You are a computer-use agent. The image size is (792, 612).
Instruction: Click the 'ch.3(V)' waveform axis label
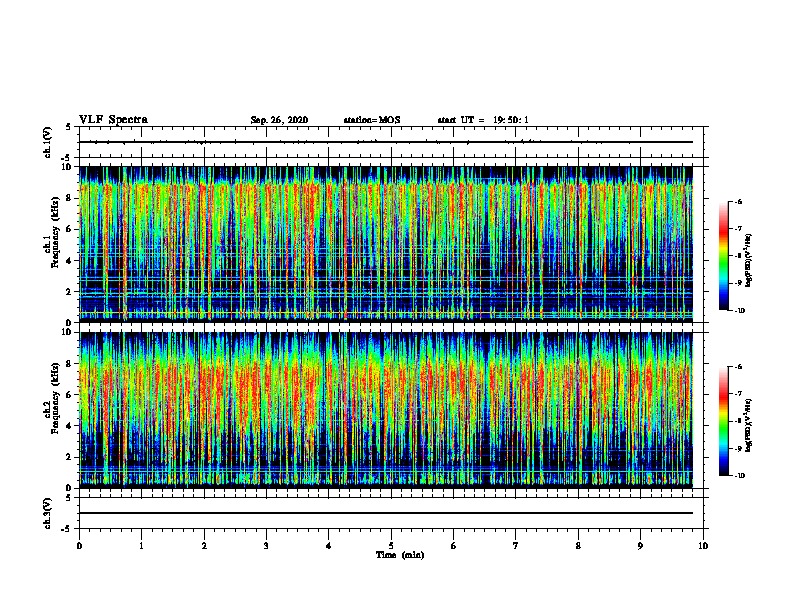click(x=48, y=513)
